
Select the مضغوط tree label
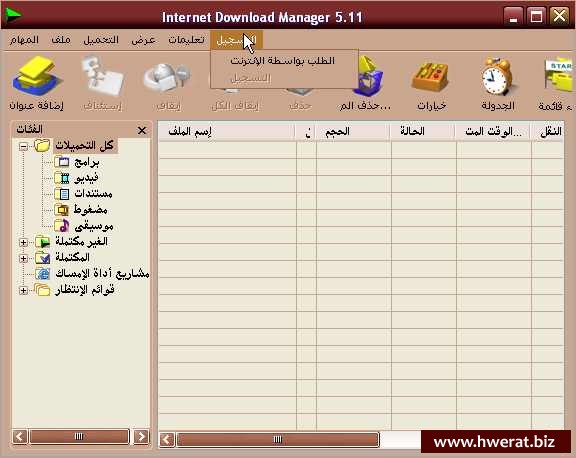coord(91,210)
